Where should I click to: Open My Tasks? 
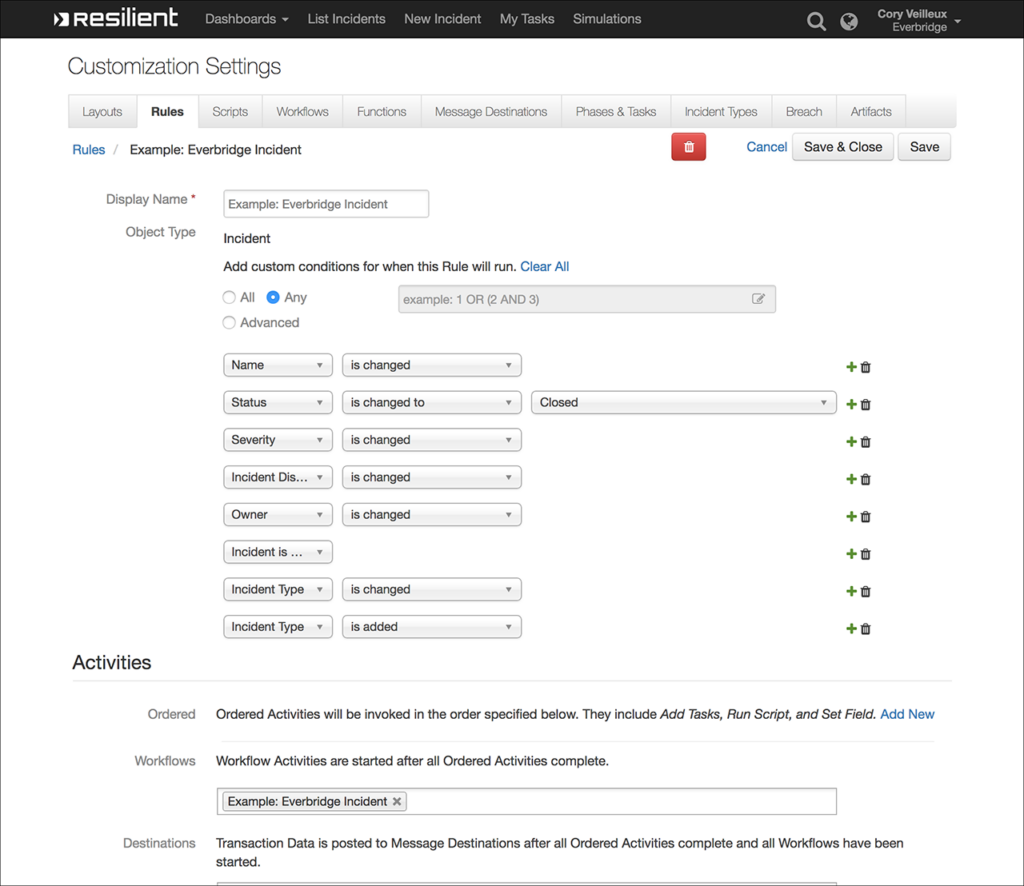527,19
